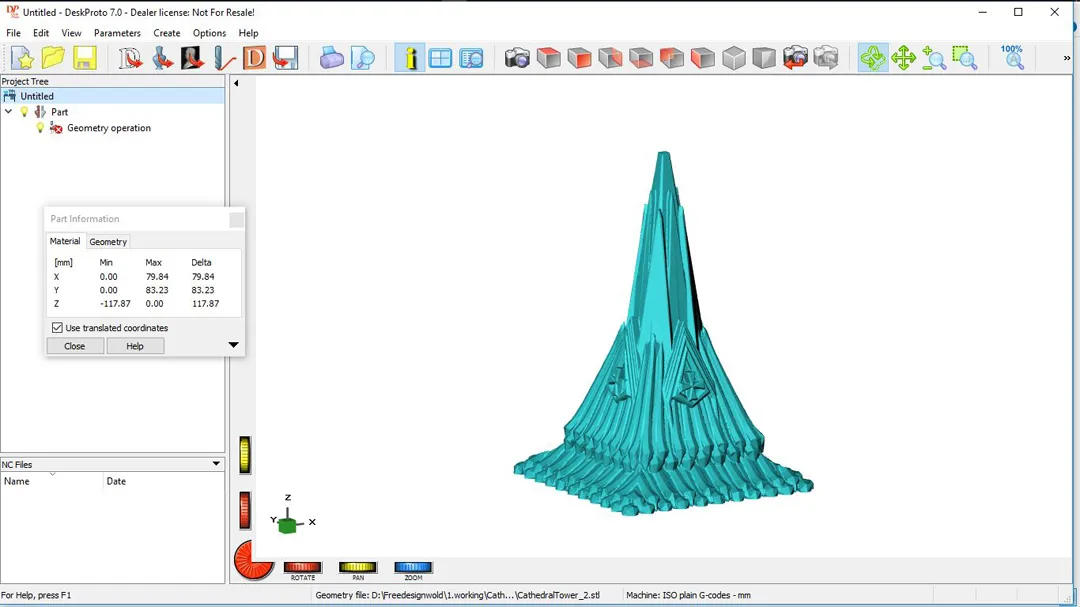Click Load Geometry file icon (blue vase)
The image size is (1080, 607).
(x=162, y=58)
